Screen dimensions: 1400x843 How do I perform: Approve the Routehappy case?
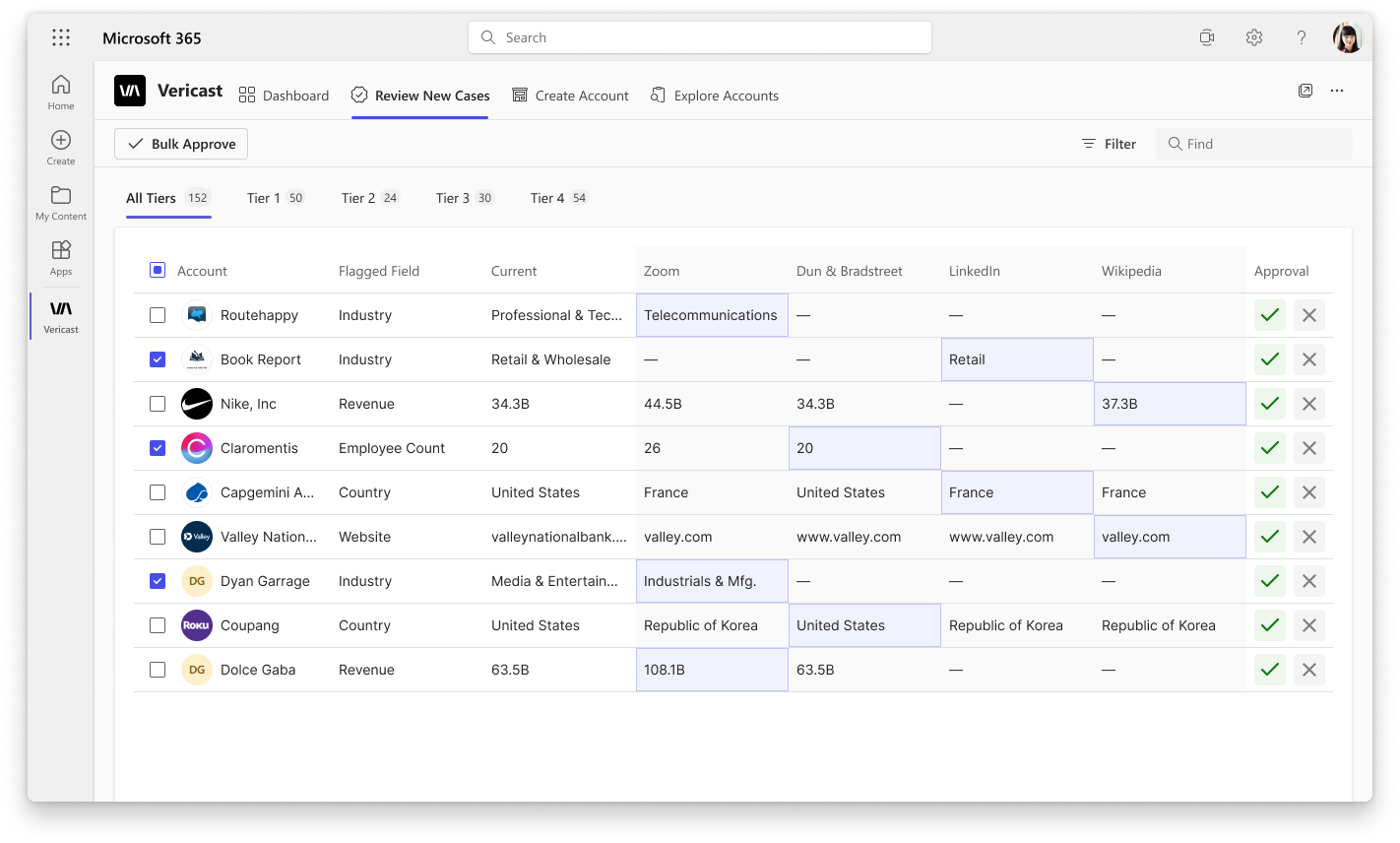(x=1270, y=315)
